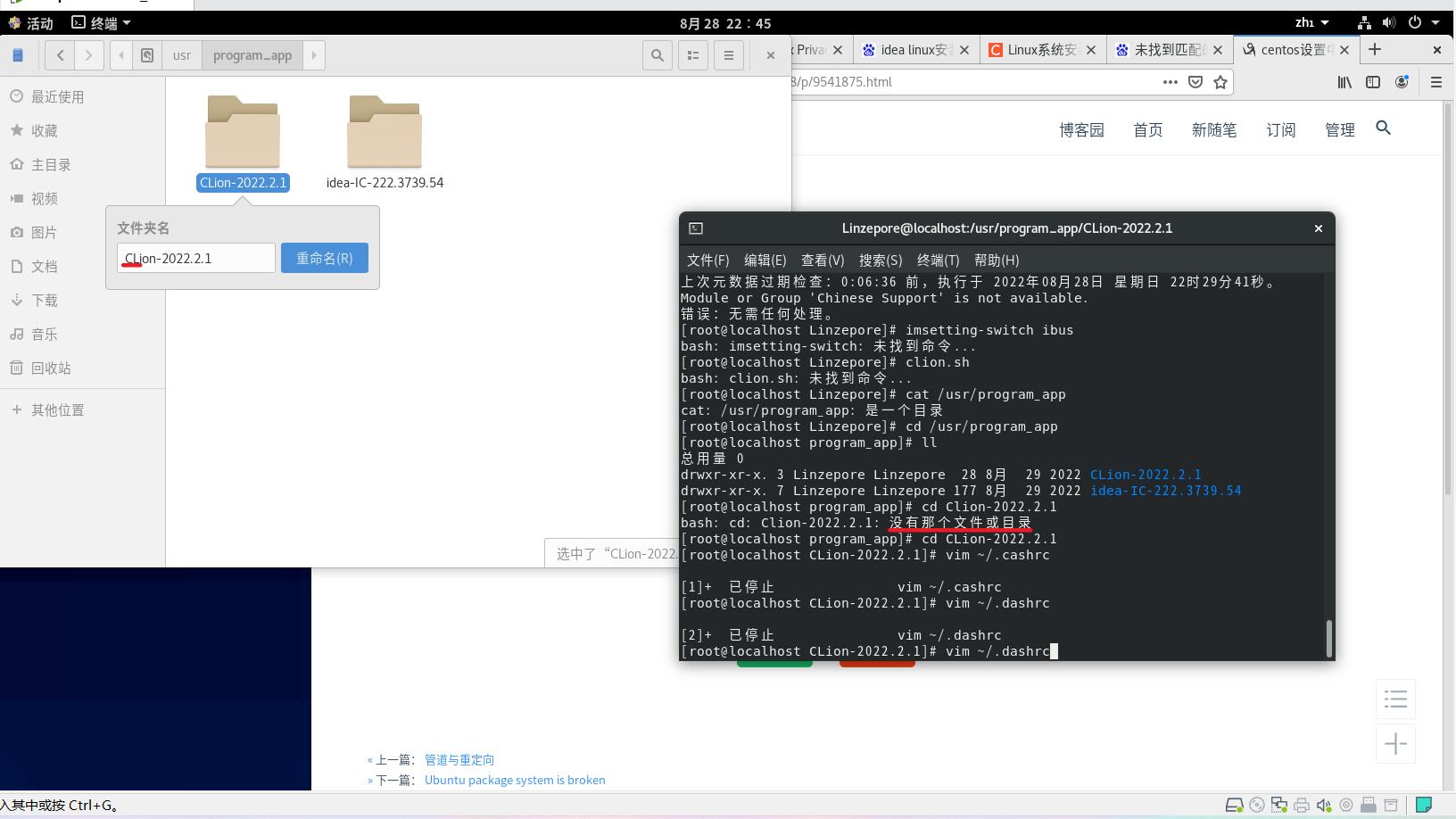Go to 首页 link

(x=1147, y=130)
